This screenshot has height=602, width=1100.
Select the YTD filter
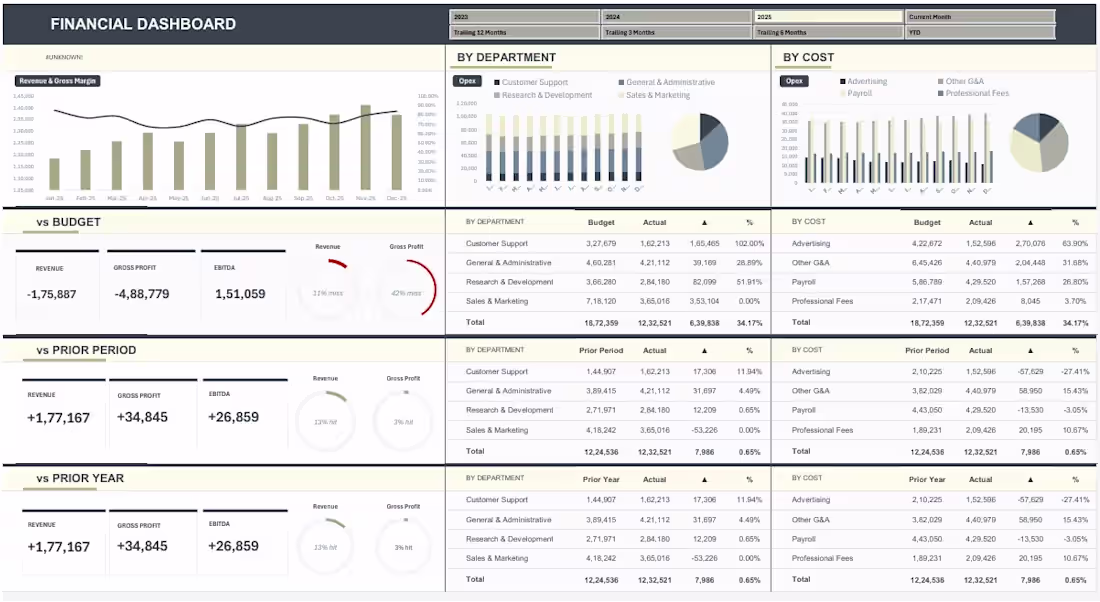(x=980, y=31)
